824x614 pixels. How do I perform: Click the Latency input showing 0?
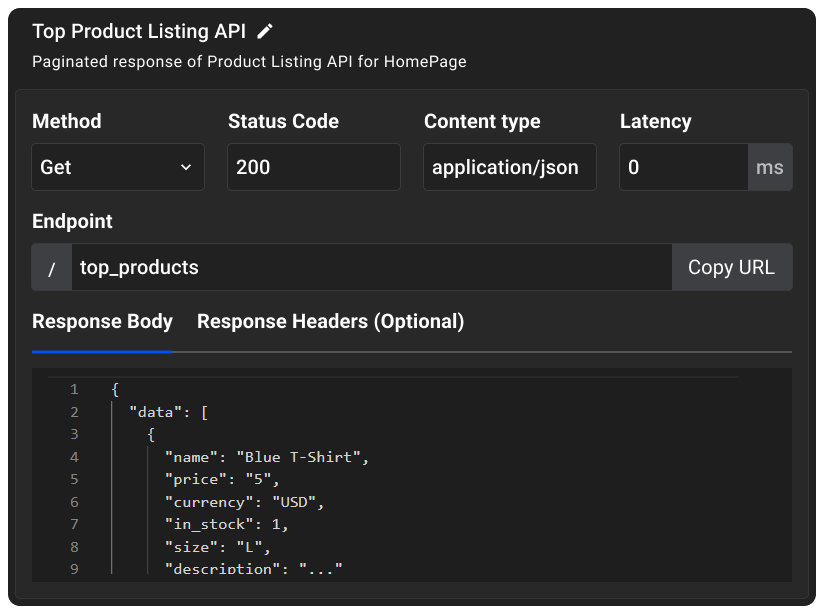tap(684, 167)
